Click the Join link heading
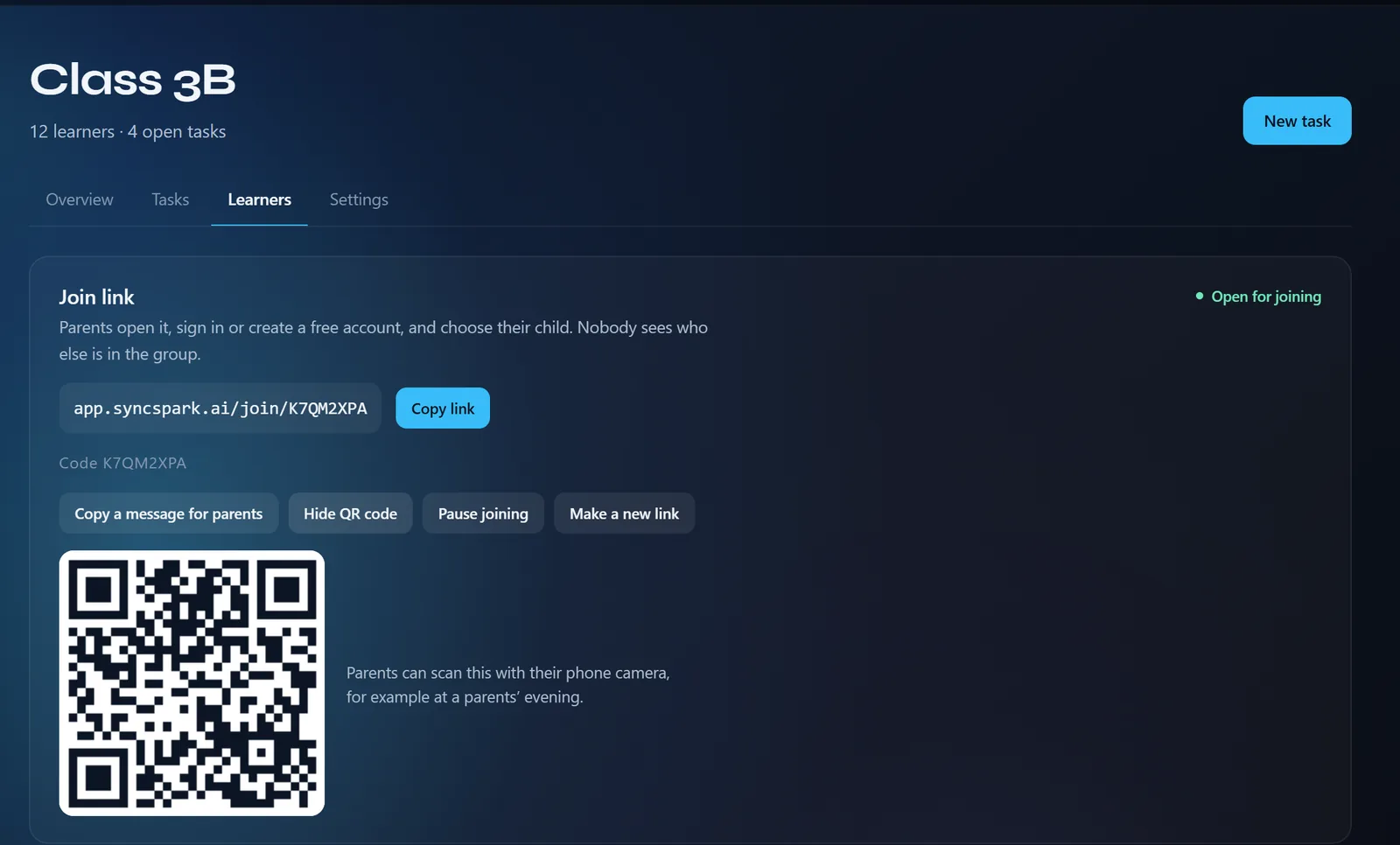This screenshot has width=1400, height=845. (x=96, y=297)
